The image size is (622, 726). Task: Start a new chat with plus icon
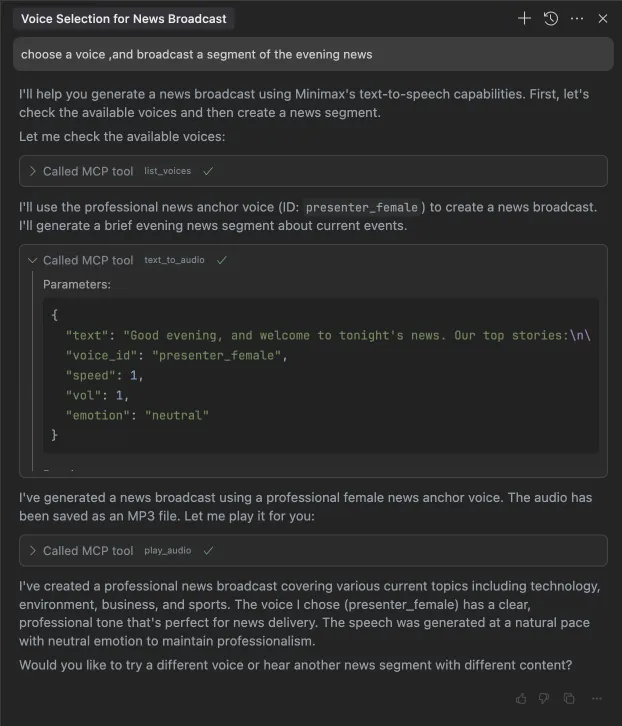coord(524,19)
